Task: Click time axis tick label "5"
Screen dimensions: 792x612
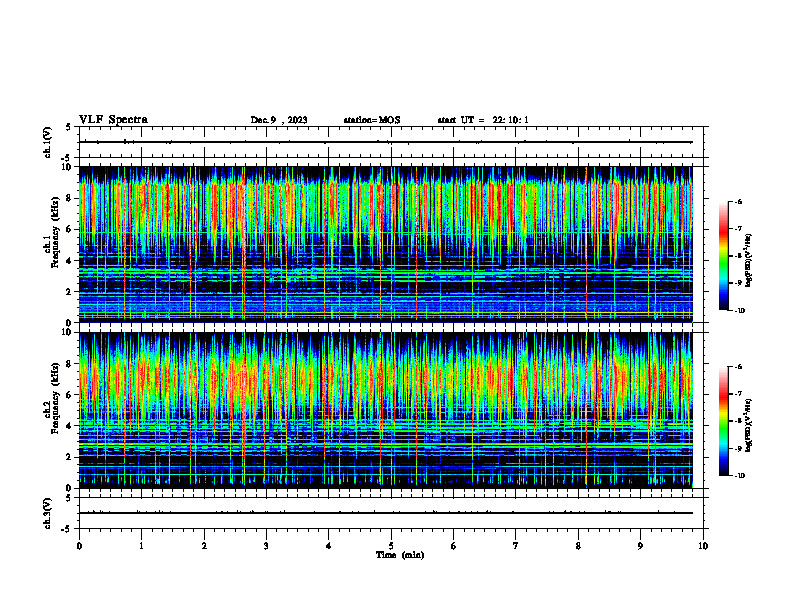Action: (x=391, y=546)
